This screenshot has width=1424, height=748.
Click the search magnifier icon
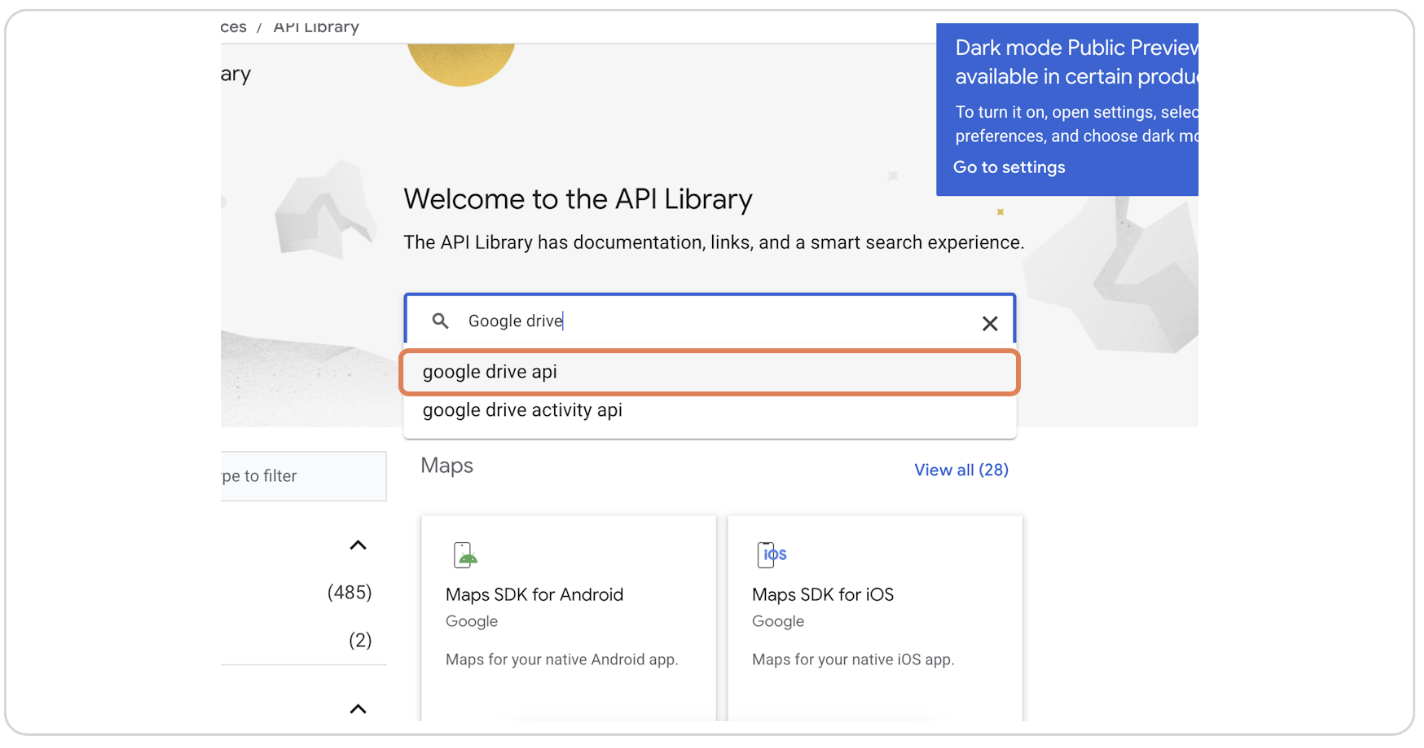[x=440, y=320]
